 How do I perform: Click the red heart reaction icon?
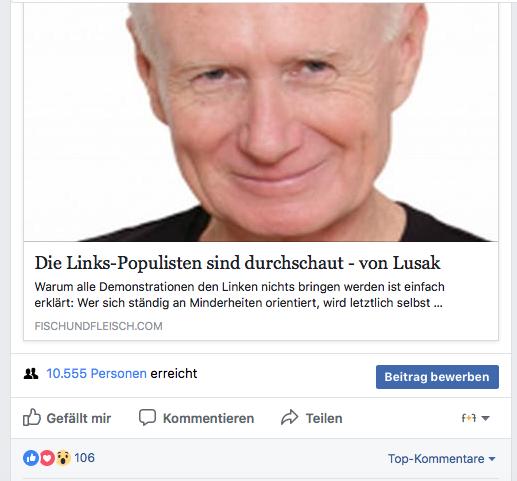pyautogui.click(x=47, y=458)
